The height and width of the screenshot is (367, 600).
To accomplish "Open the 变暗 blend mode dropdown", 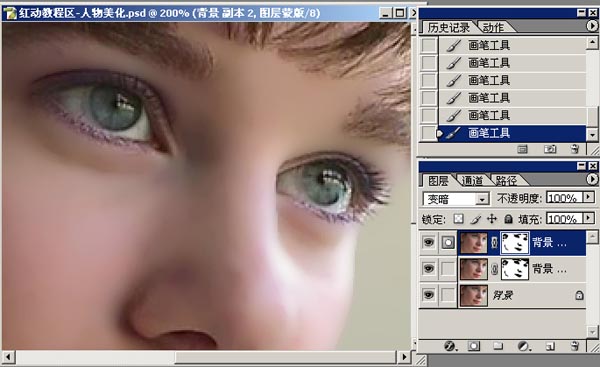I will tap(482, 199).
